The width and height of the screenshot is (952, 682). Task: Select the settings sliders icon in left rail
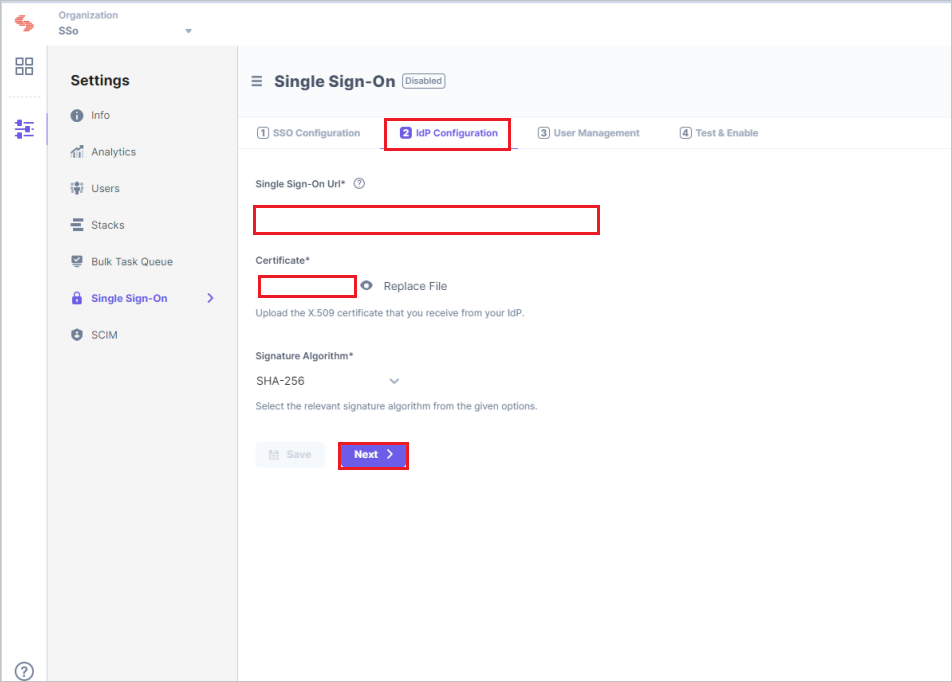(x=23, y=129)
